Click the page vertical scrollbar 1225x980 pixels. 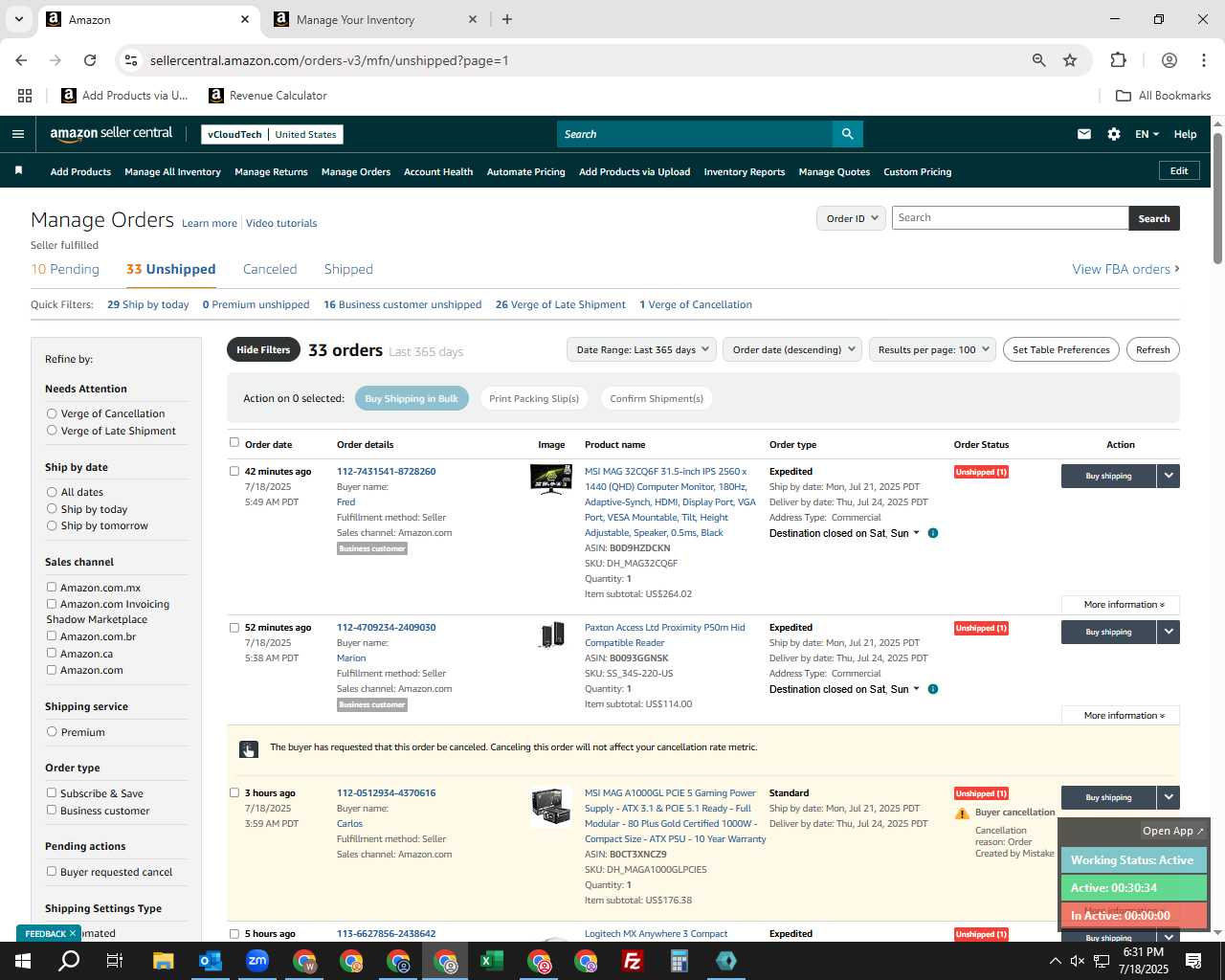click(x=1217, y=197)
